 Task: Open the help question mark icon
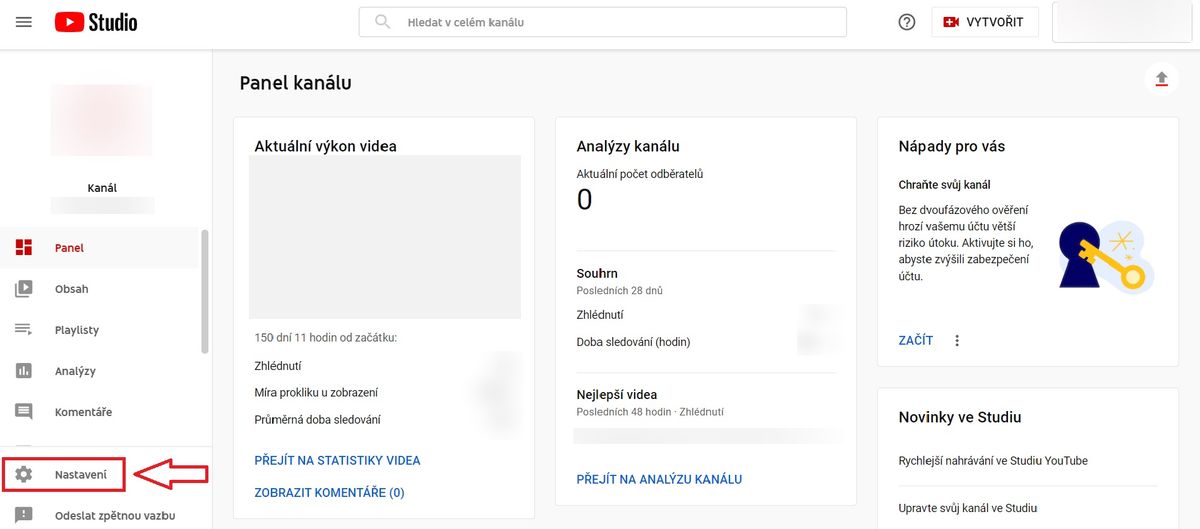click(907, 22)
